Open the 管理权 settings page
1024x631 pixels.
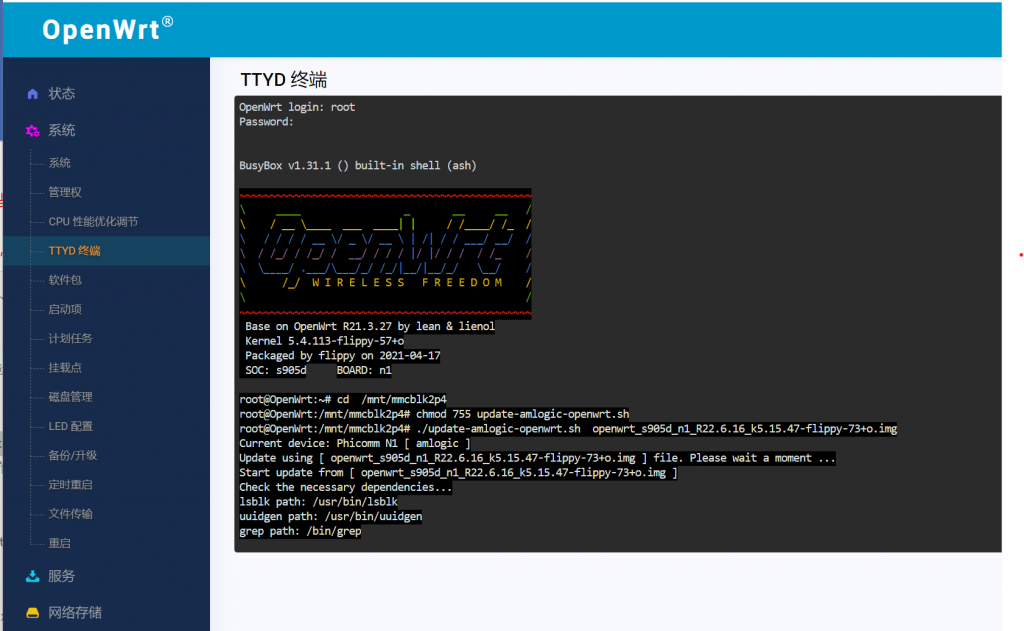coord(65,192)
